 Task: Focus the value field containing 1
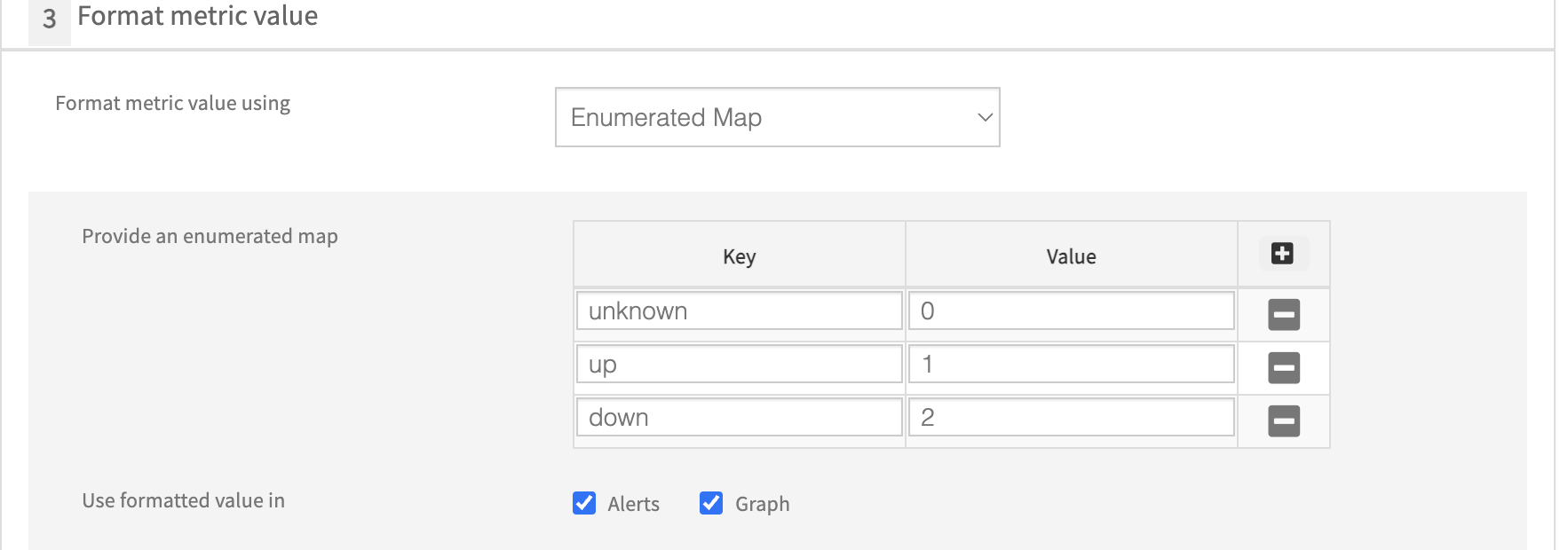click(x=1071, y=365)
